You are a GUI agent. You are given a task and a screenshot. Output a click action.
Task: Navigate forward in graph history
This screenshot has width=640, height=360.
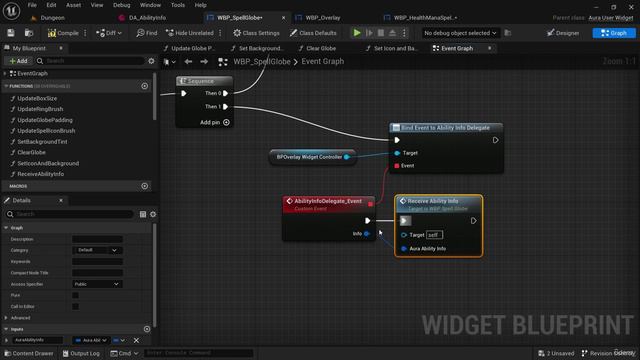[204, 62]
